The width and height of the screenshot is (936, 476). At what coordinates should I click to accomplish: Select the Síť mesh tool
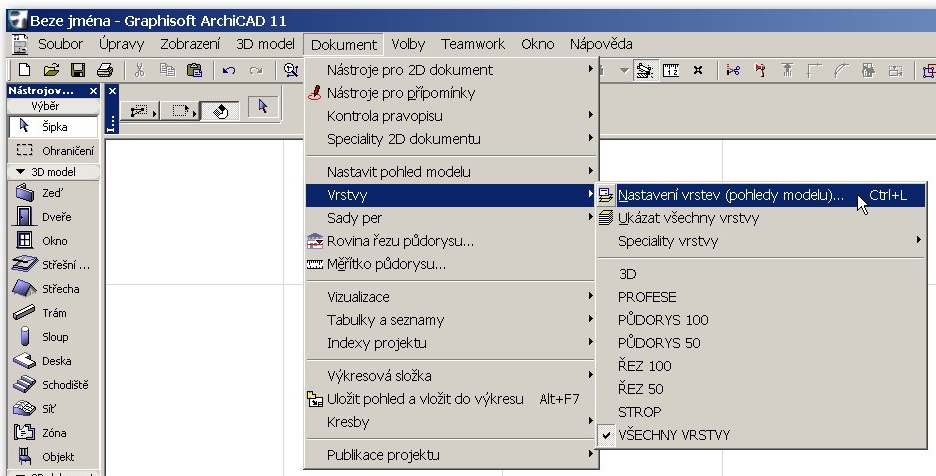(53, 409)
